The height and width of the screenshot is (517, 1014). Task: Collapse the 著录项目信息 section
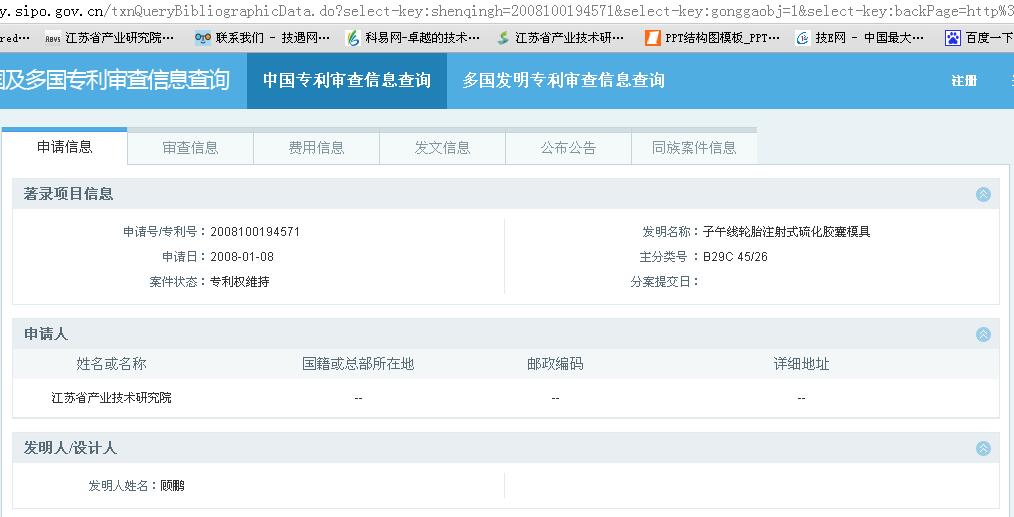(983, 194)
